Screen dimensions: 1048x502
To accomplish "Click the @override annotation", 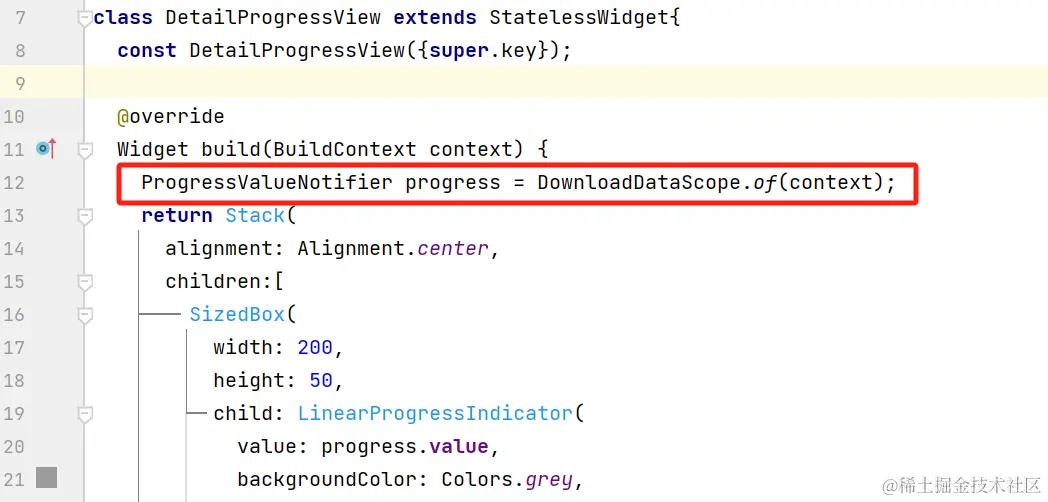I will (x=171, y=116).
